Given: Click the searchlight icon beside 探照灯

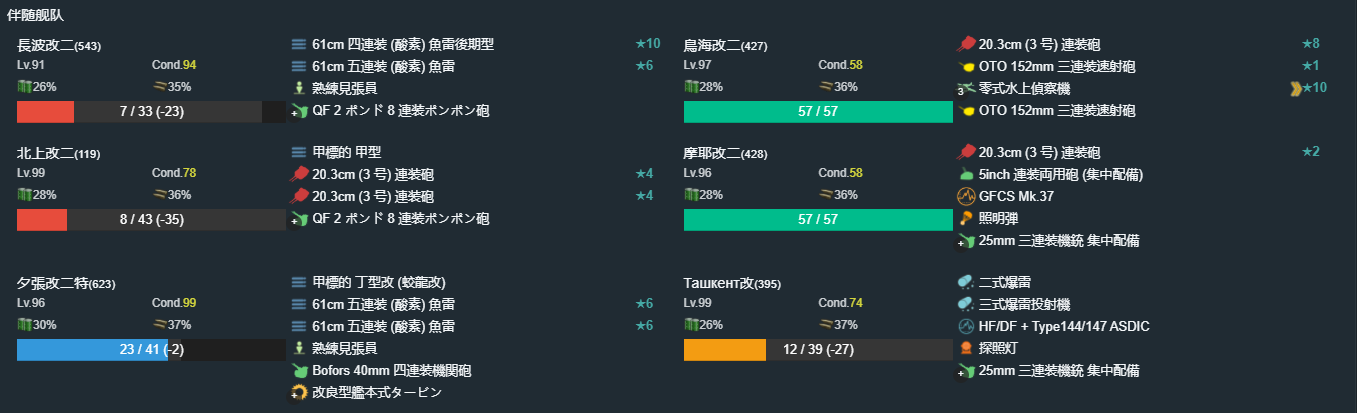Looking at the screenshot, I should [966, 349].
